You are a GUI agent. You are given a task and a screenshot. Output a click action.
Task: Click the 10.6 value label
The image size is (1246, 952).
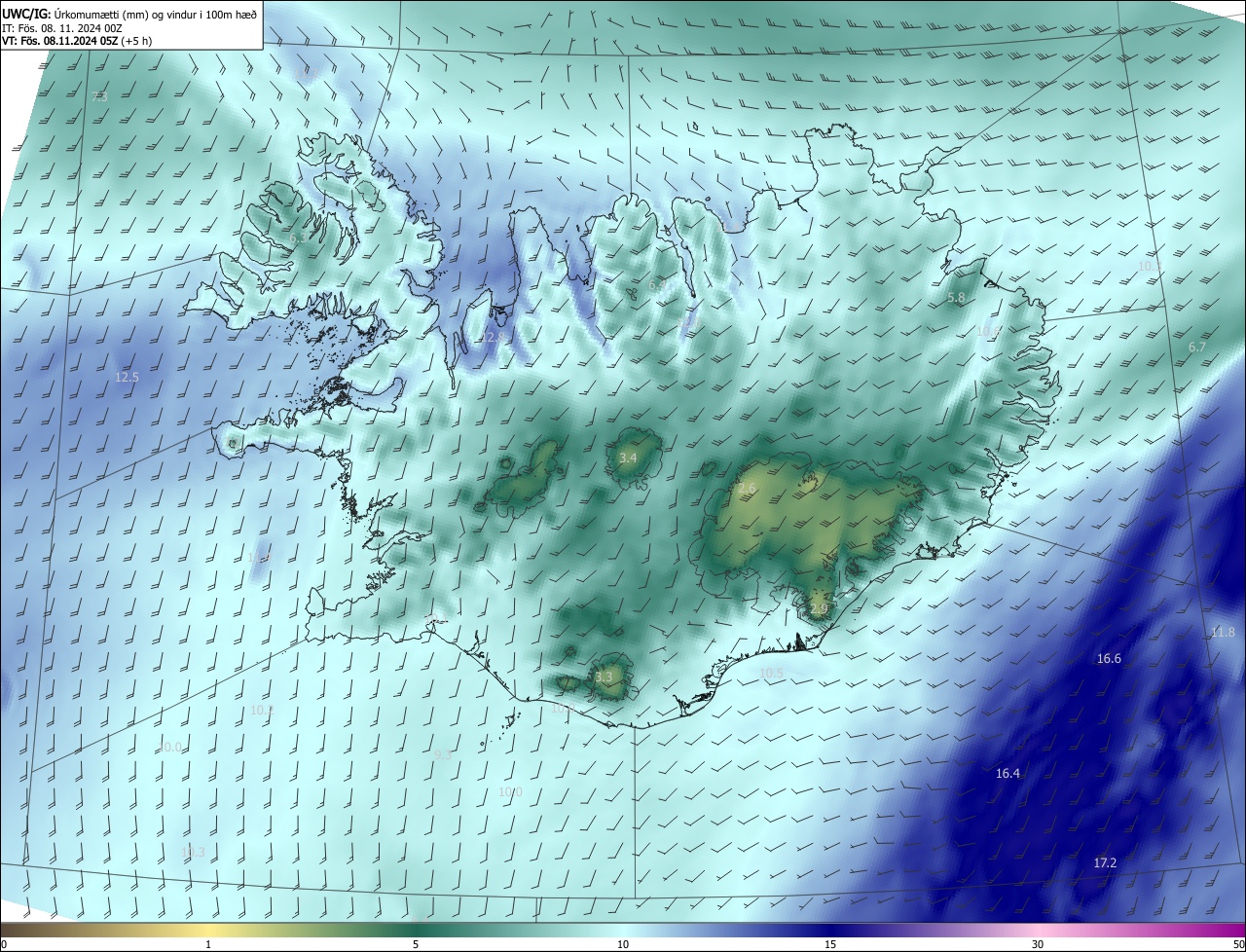988,331
